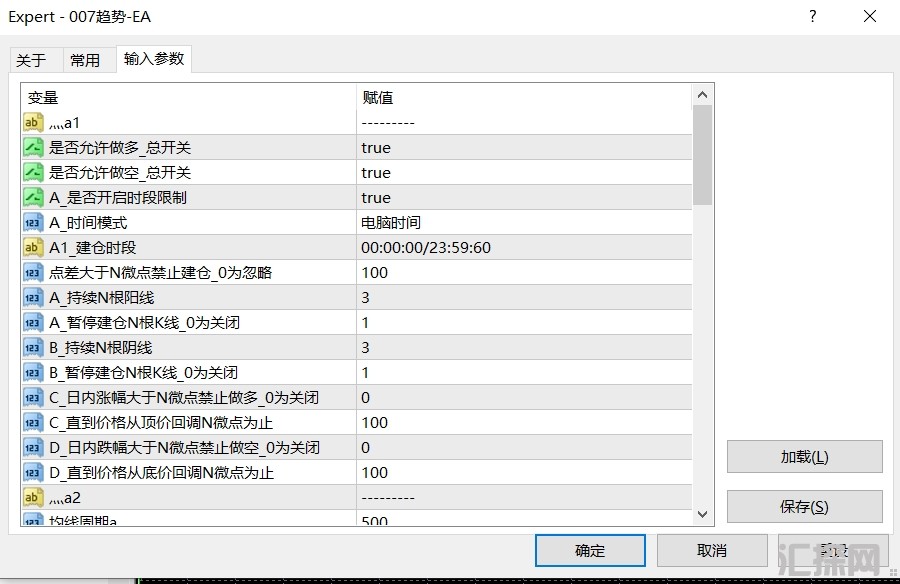900x584 pixels.
Task: Edit value 1 of A_暂停建仓N根K线
Action: 524,322
